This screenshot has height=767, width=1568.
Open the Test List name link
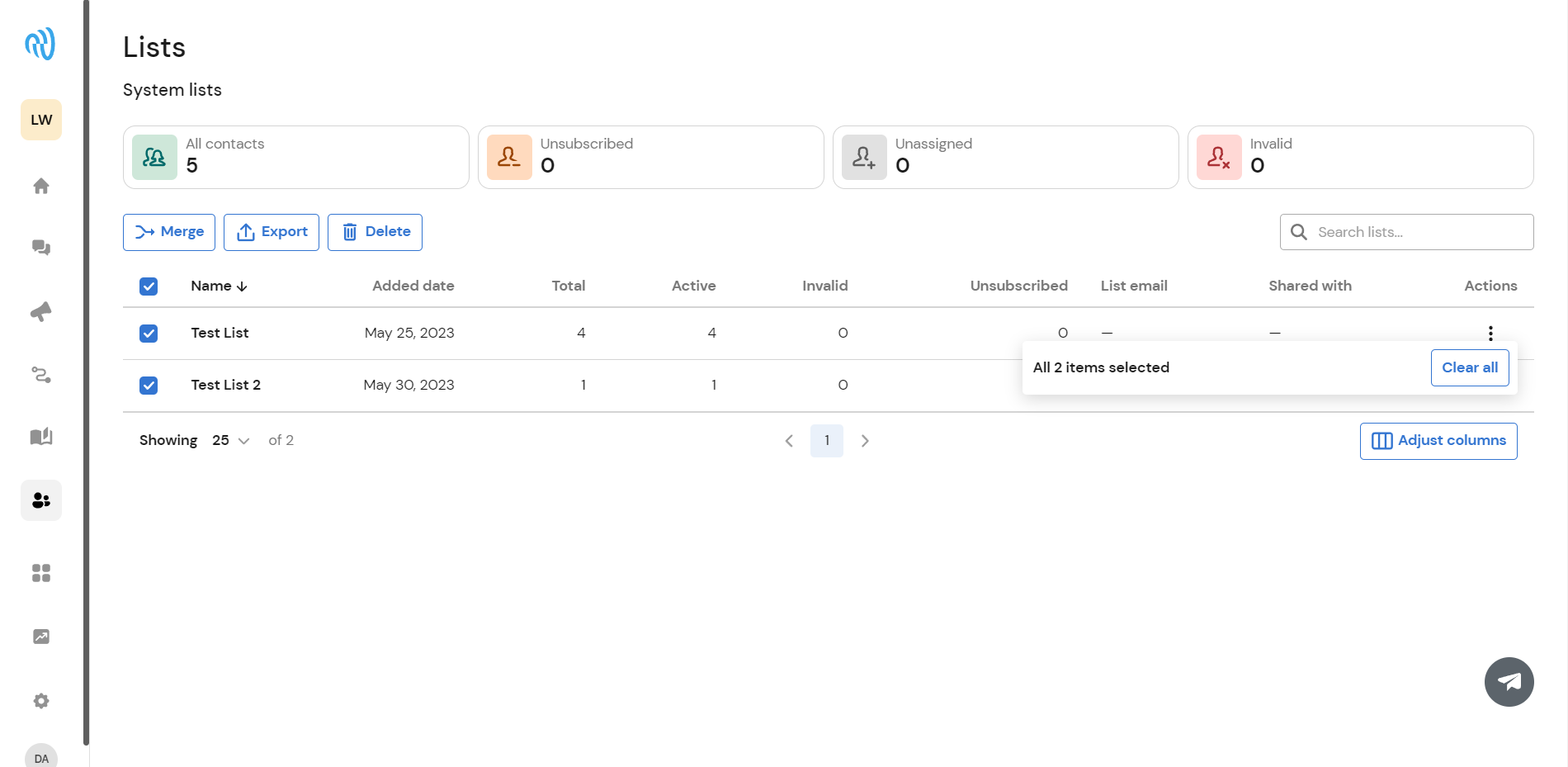tap(220, 333)
